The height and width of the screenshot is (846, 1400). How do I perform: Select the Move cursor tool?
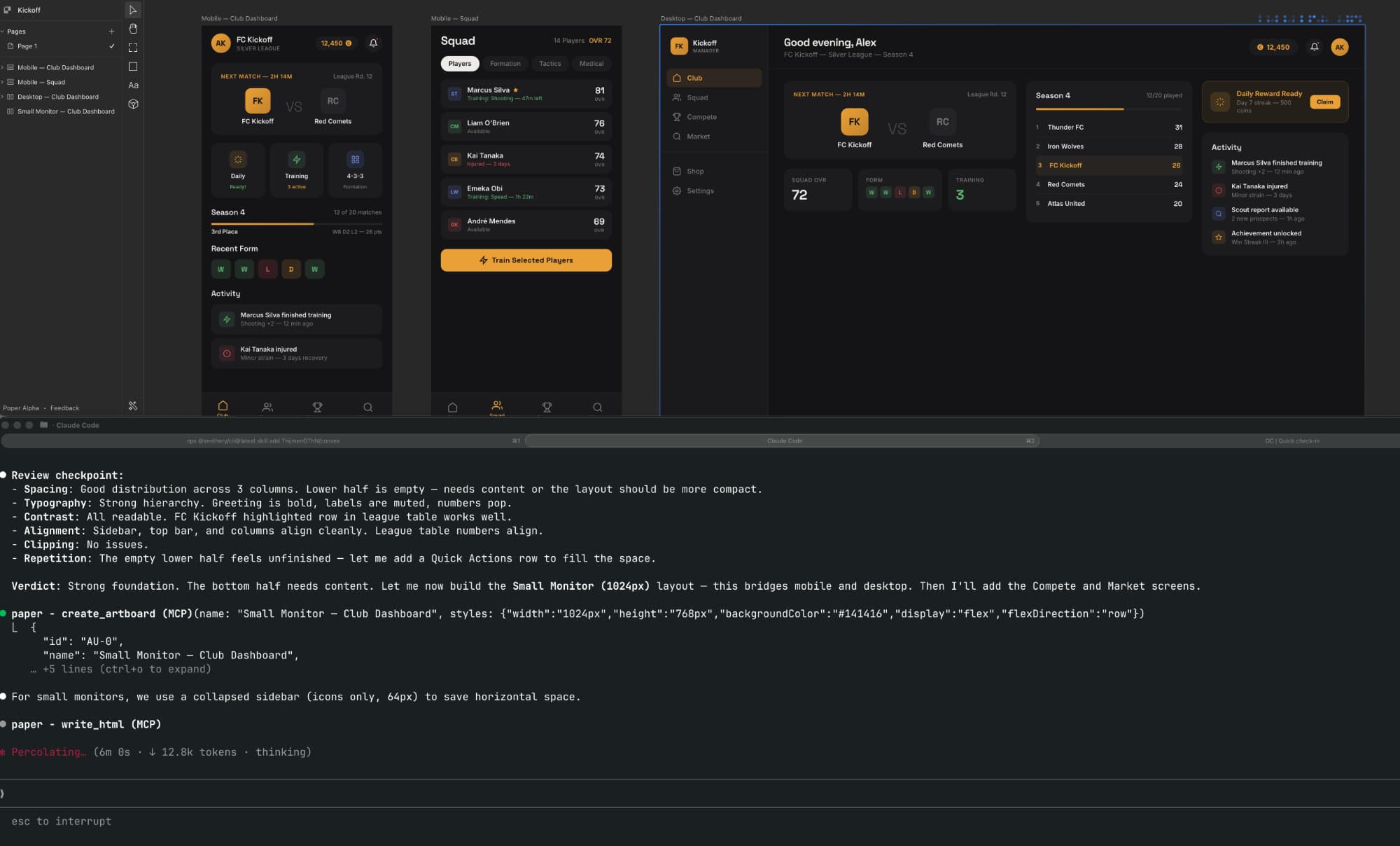133,10
